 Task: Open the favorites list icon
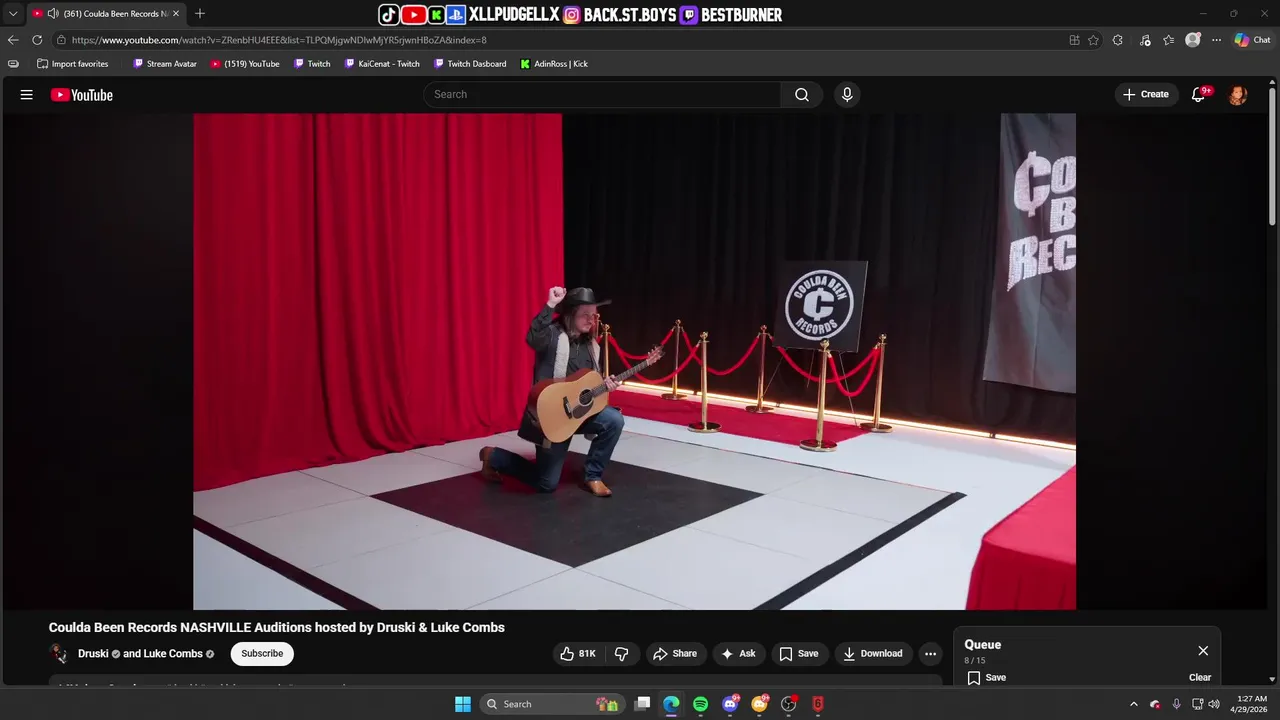point(1168,40)
